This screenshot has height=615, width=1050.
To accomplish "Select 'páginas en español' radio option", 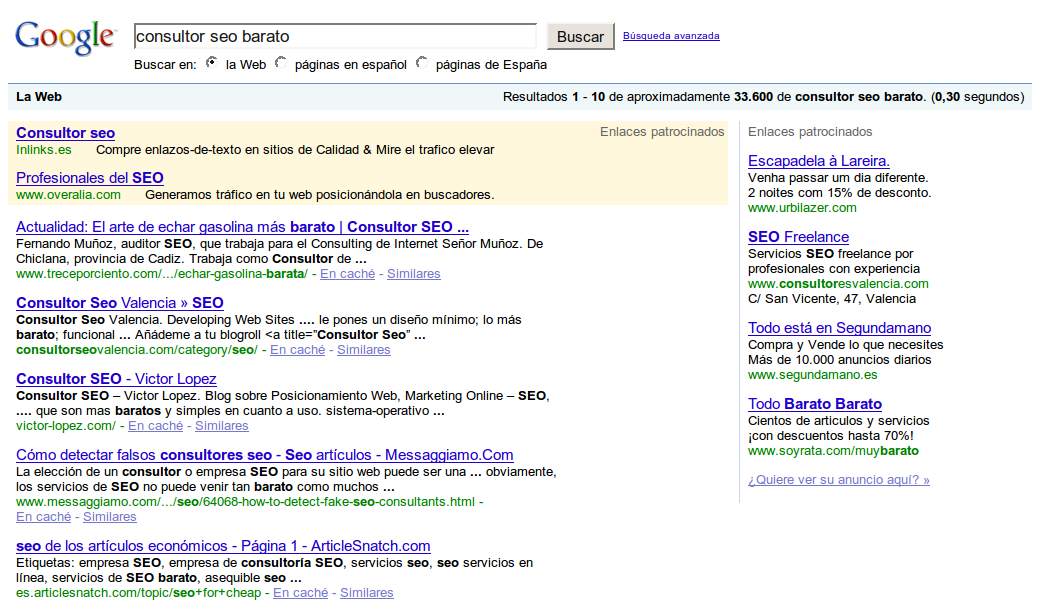I will tap(281, 63).
